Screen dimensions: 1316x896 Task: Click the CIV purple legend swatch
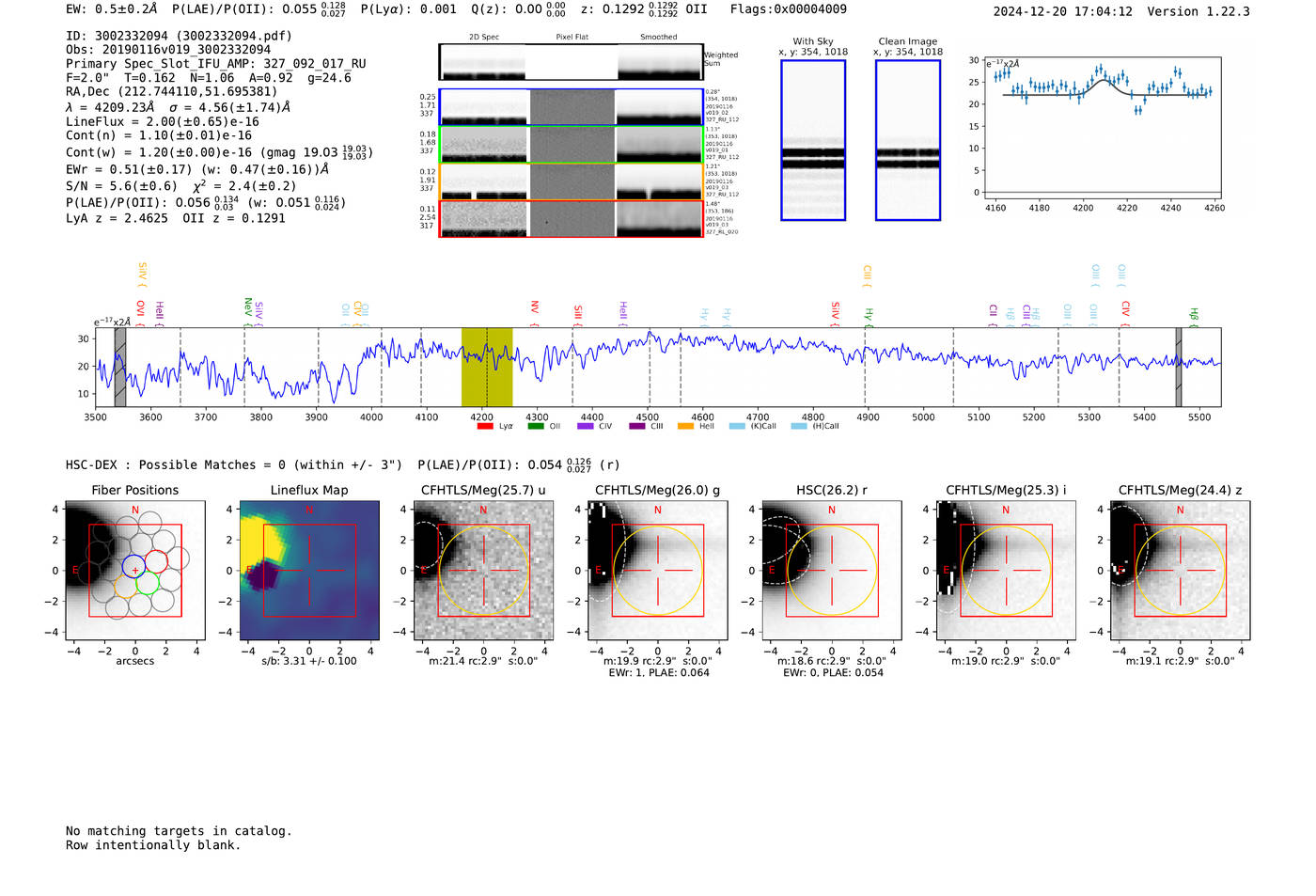(x=586, y=426)
